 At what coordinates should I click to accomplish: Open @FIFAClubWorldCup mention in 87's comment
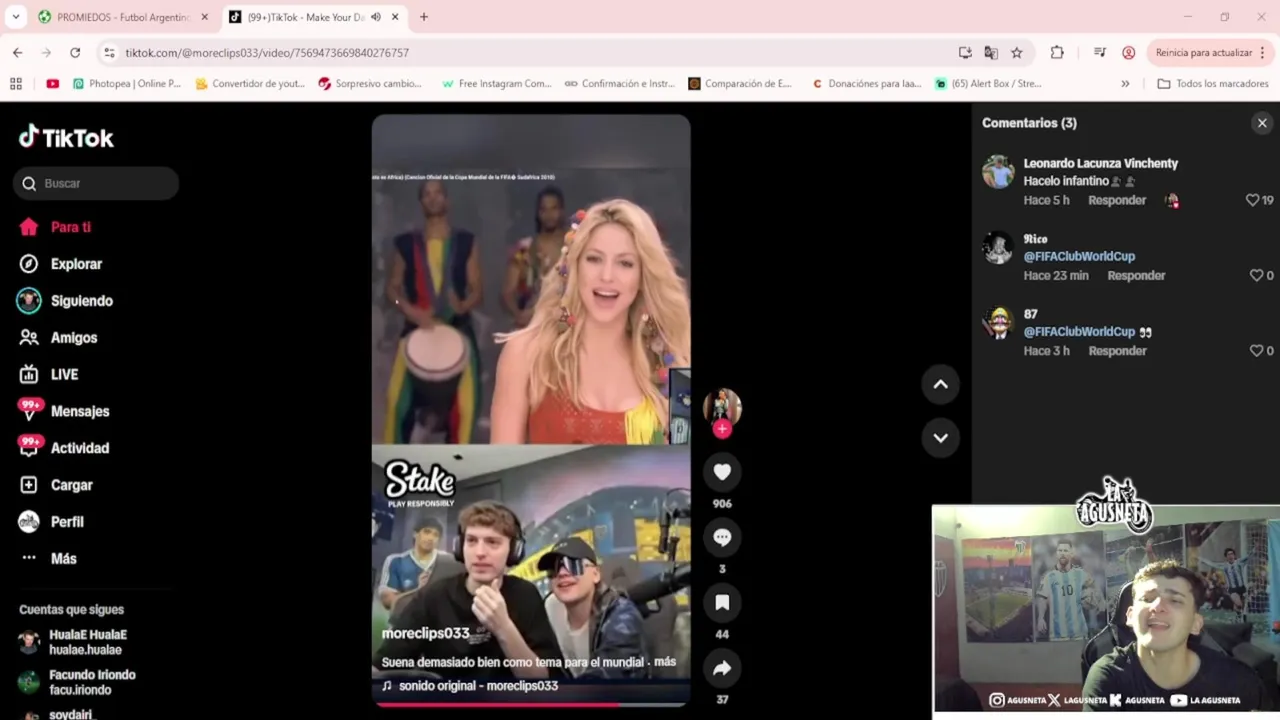pos(1079,332)
